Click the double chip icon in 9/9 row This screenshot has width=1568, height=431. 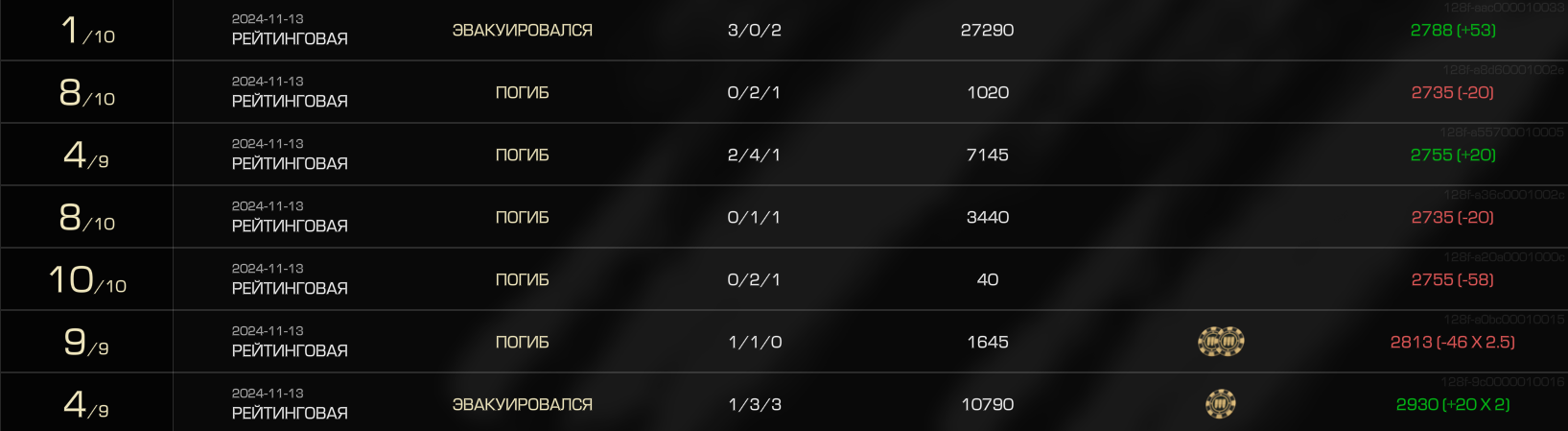(1221, 342)
